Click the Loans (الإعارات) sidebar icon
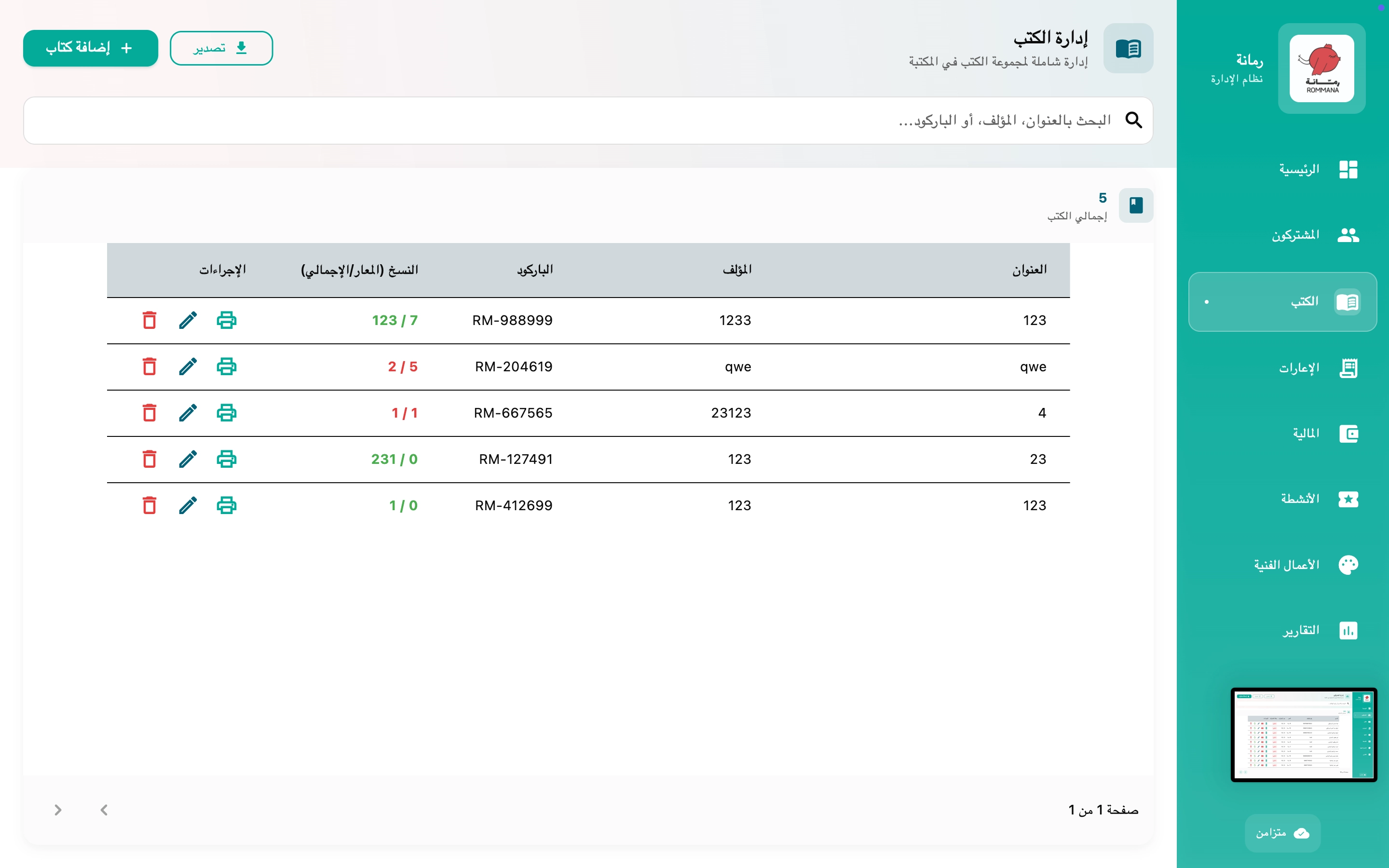Viewport: 1389px width, 868px height. click(1348, 367)
